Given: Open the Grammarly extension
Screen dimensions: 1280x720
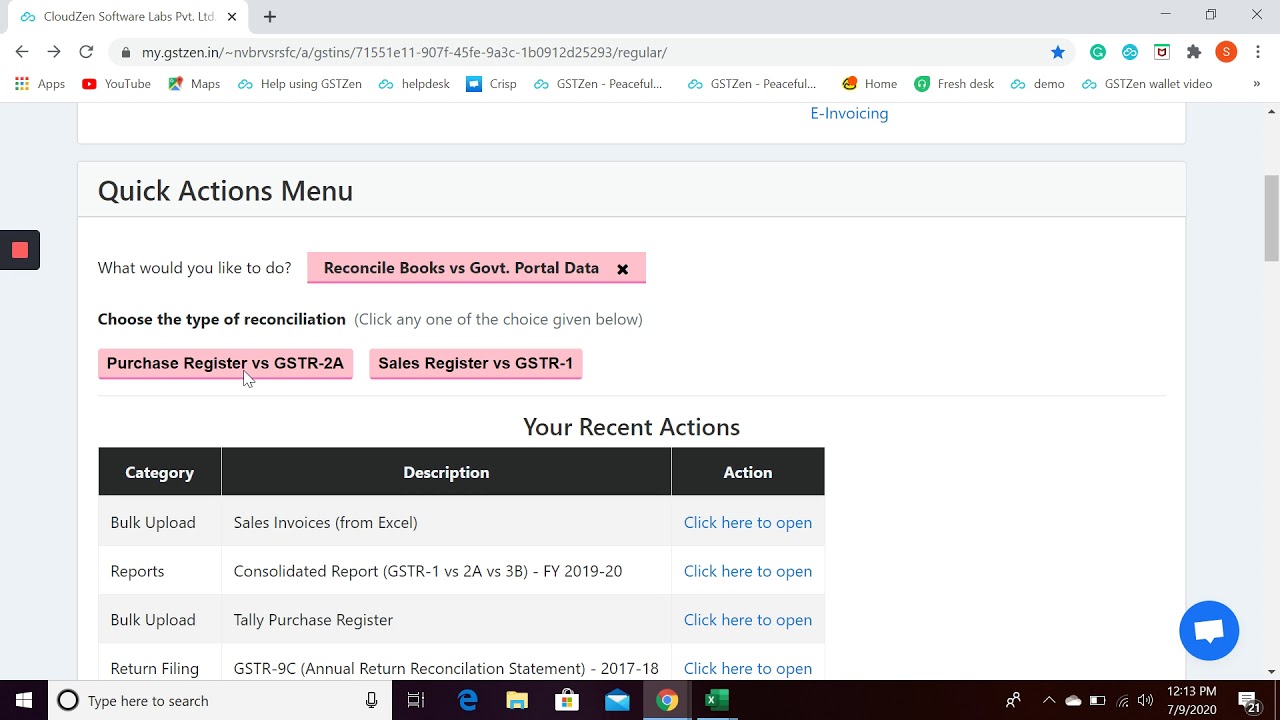Looking at the screenshot, I should [1098, 52].
